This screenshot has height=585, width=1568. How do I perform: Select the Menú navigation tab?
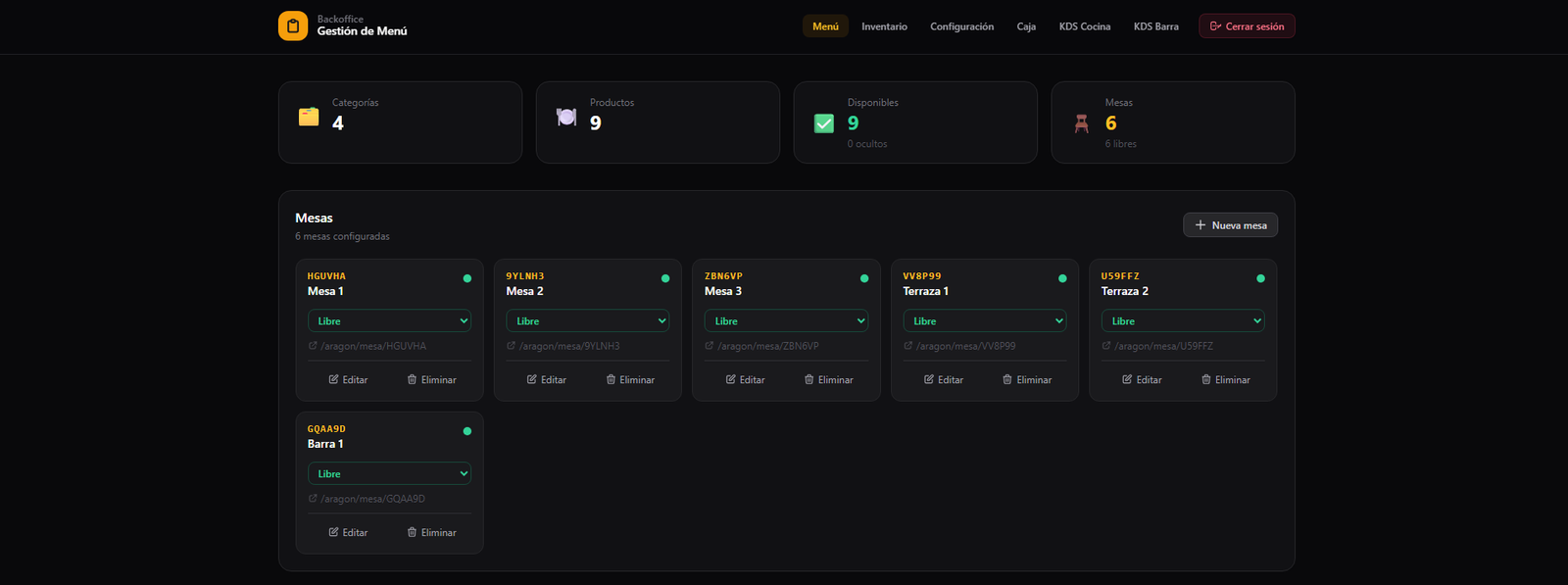click(x=825, y=26)
